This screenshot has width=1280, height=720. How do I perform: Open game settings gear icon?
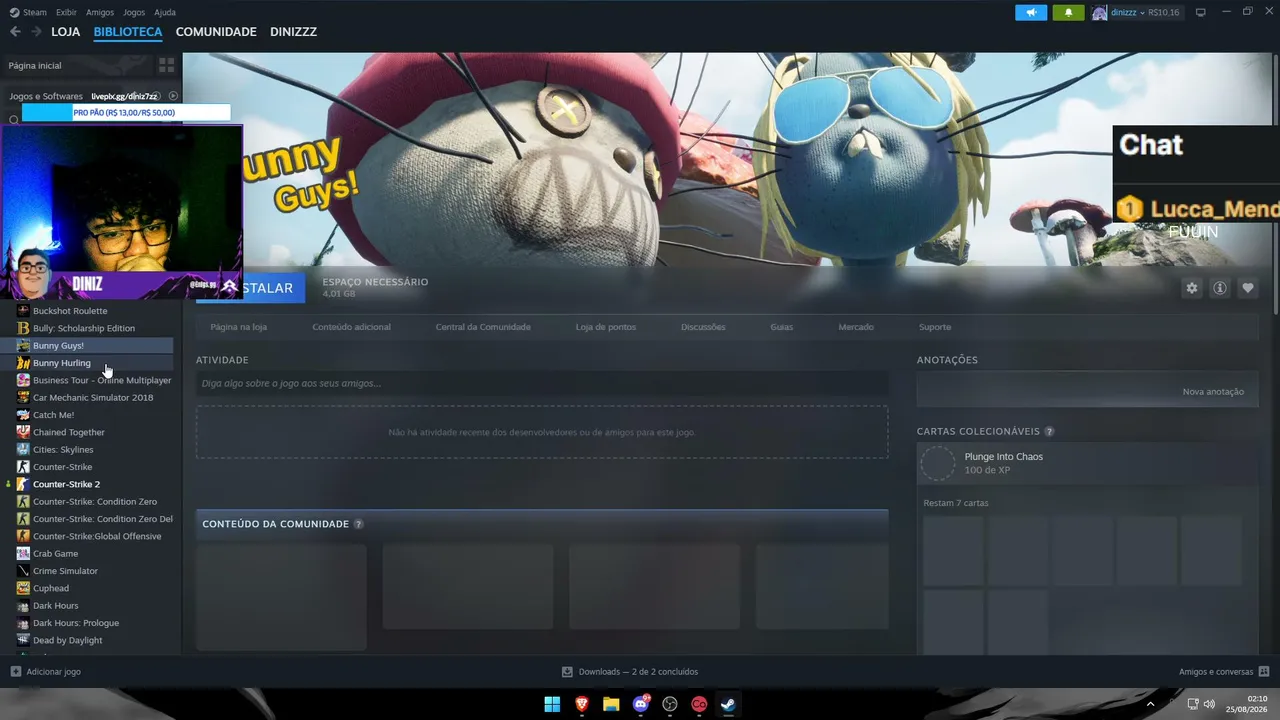1192,288
